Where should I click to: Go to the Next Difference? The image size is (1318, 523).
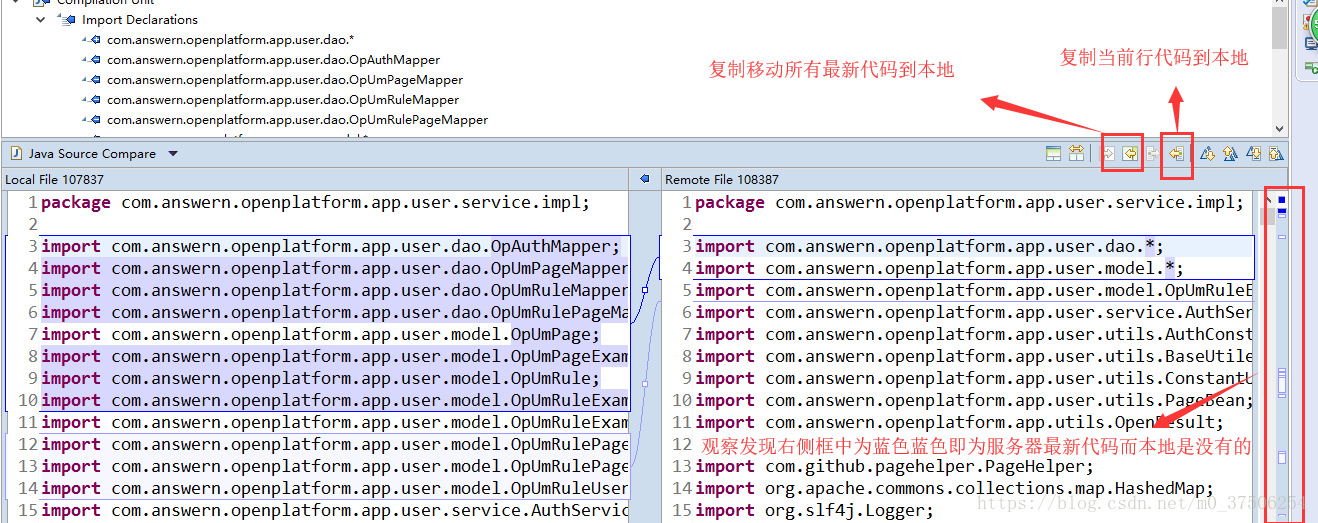coord(1207,153)
